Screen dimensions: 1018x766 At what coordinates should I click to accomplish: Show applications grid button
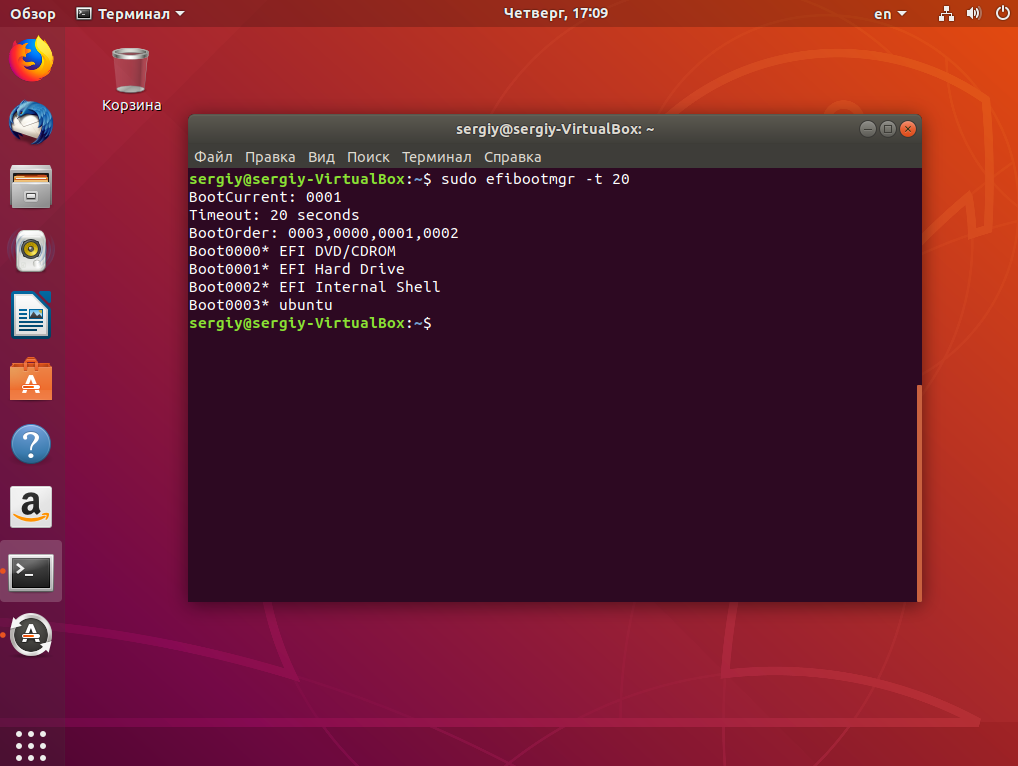point(31,745)
